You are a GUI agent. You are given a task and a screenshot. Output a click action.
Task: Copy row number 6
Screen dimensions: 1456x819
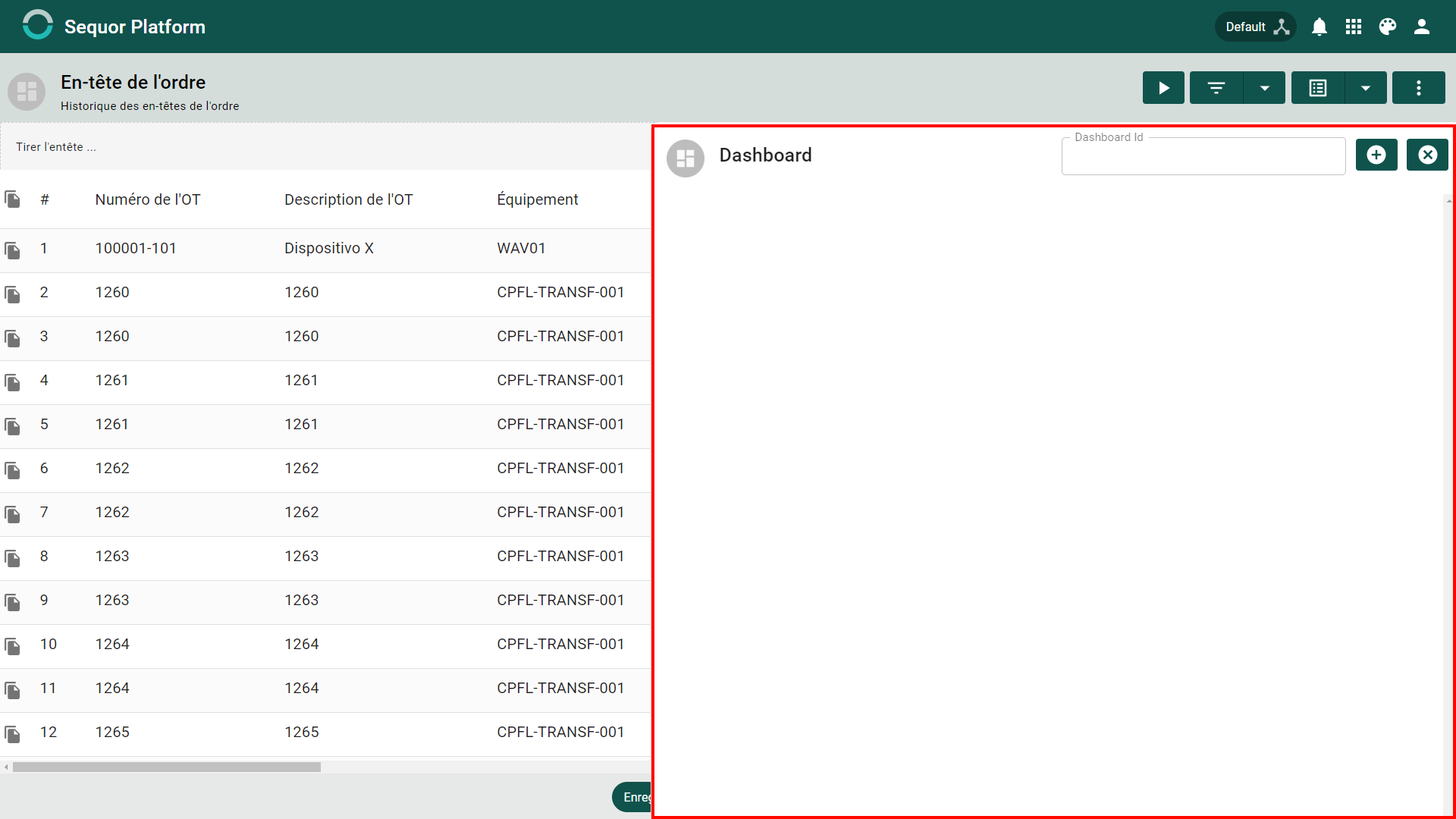[13, 470]
